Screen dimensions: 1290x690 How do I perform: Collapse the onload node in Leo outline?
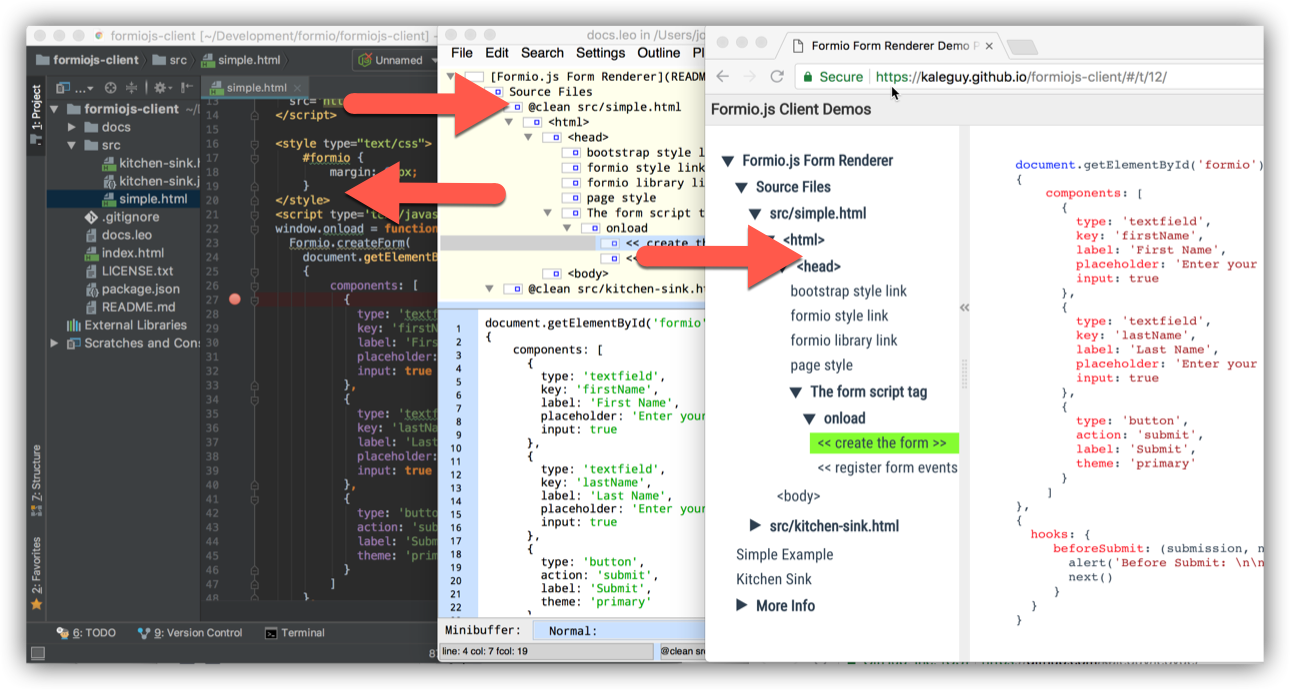click(x=567, y=228)
